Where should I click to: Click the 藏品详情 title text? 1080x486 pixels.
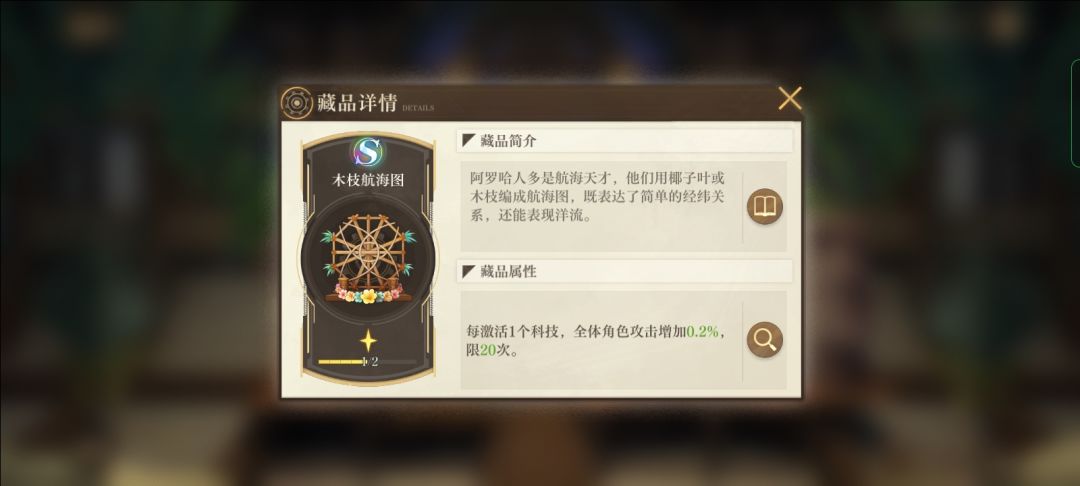pyautogui.click(x=357, y=103)
